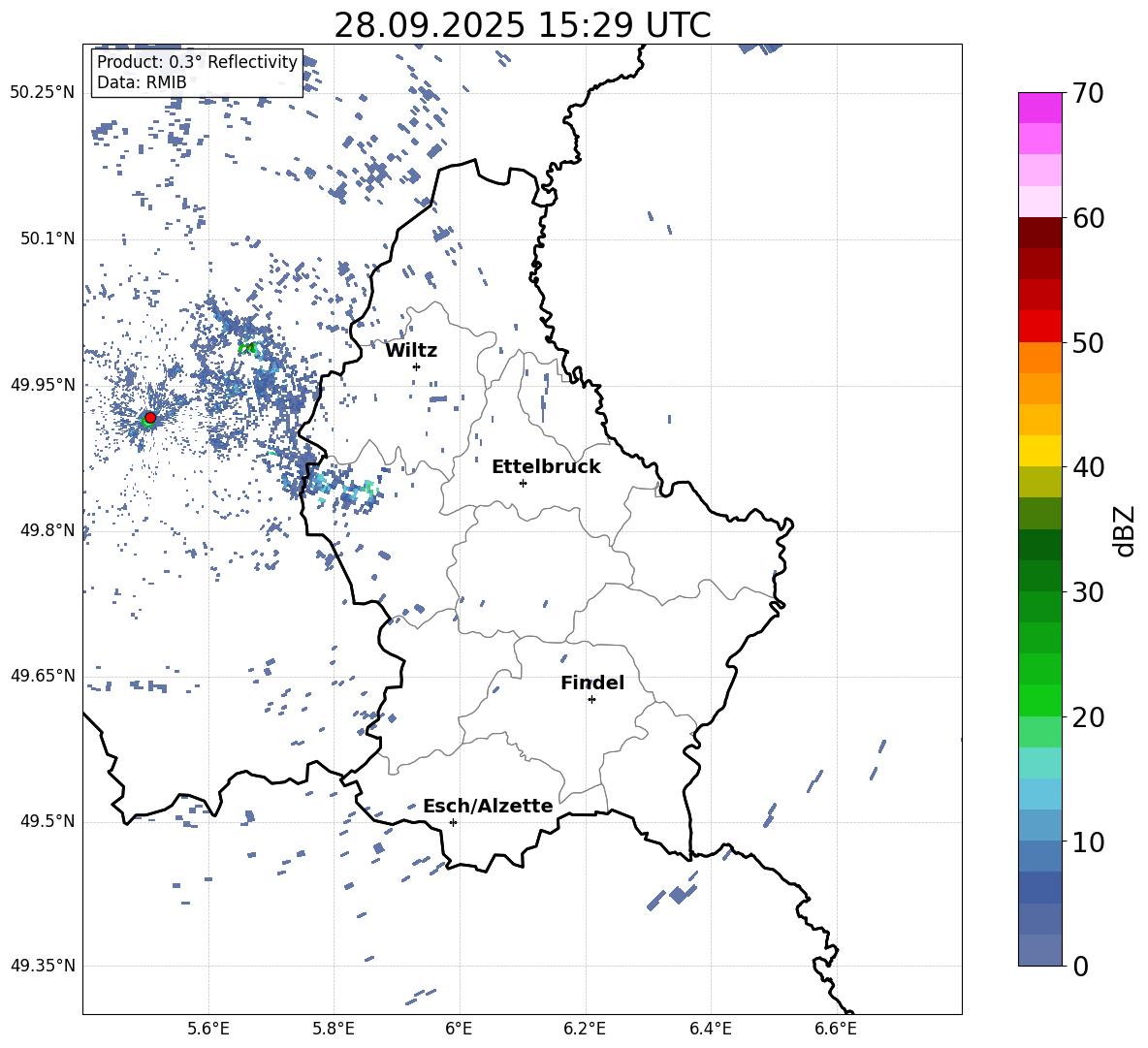Click the colorbar tick label 60
This screenshot has height=1048, width=1148.
(x=1088, y=218)
